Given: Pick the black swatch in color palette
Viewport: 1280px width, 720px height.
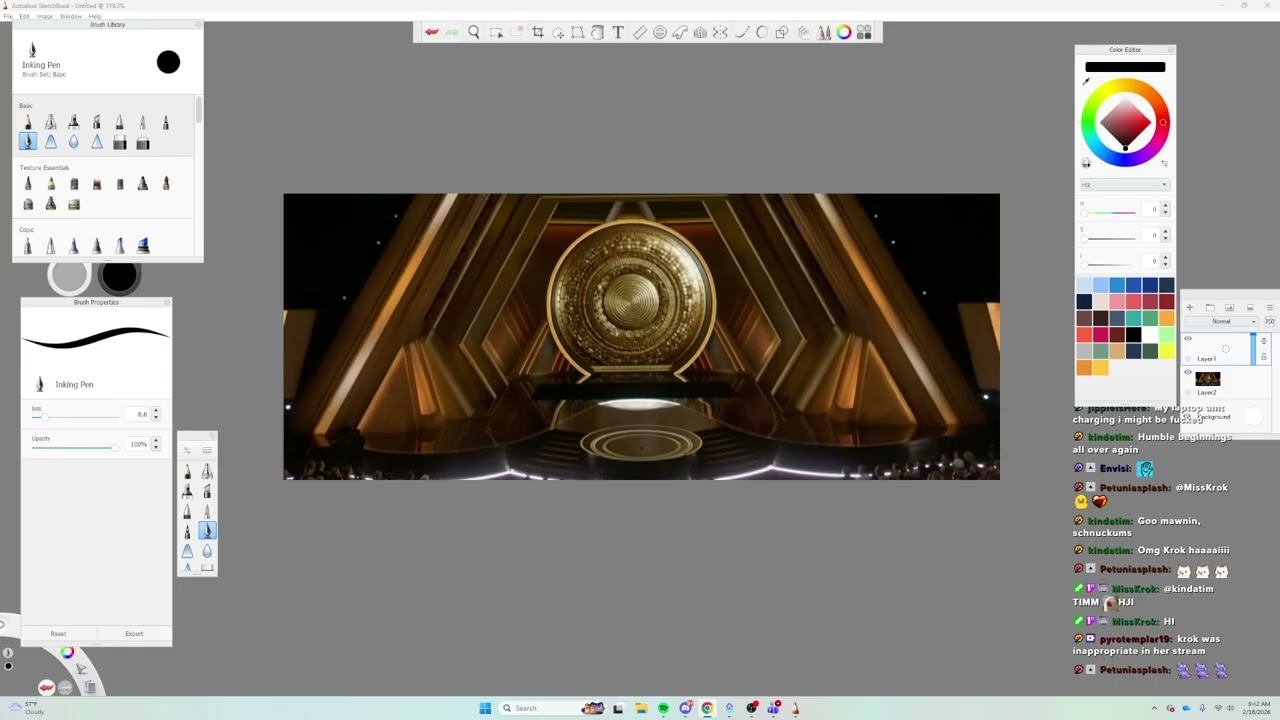Looking at the screenshot, I should [x=1133, y=335].
